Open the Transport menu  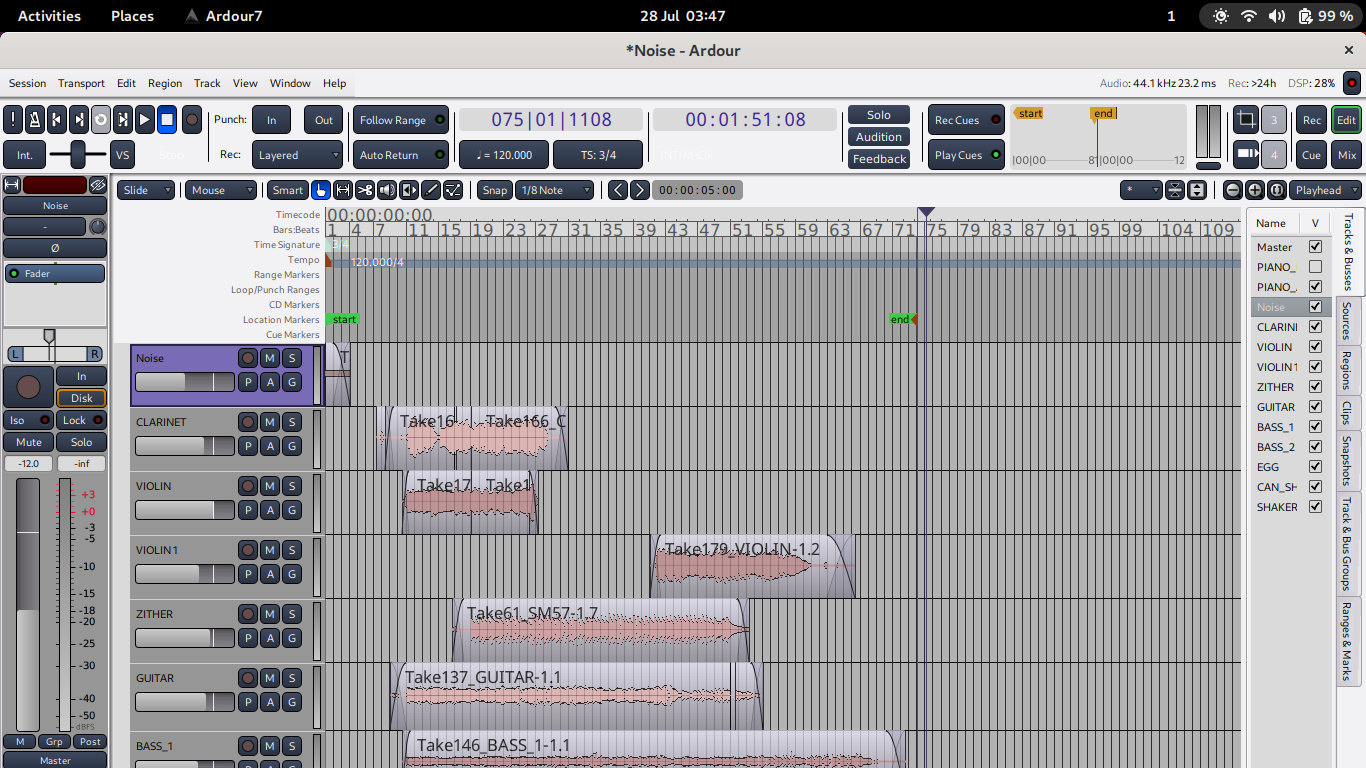[81, 83]
